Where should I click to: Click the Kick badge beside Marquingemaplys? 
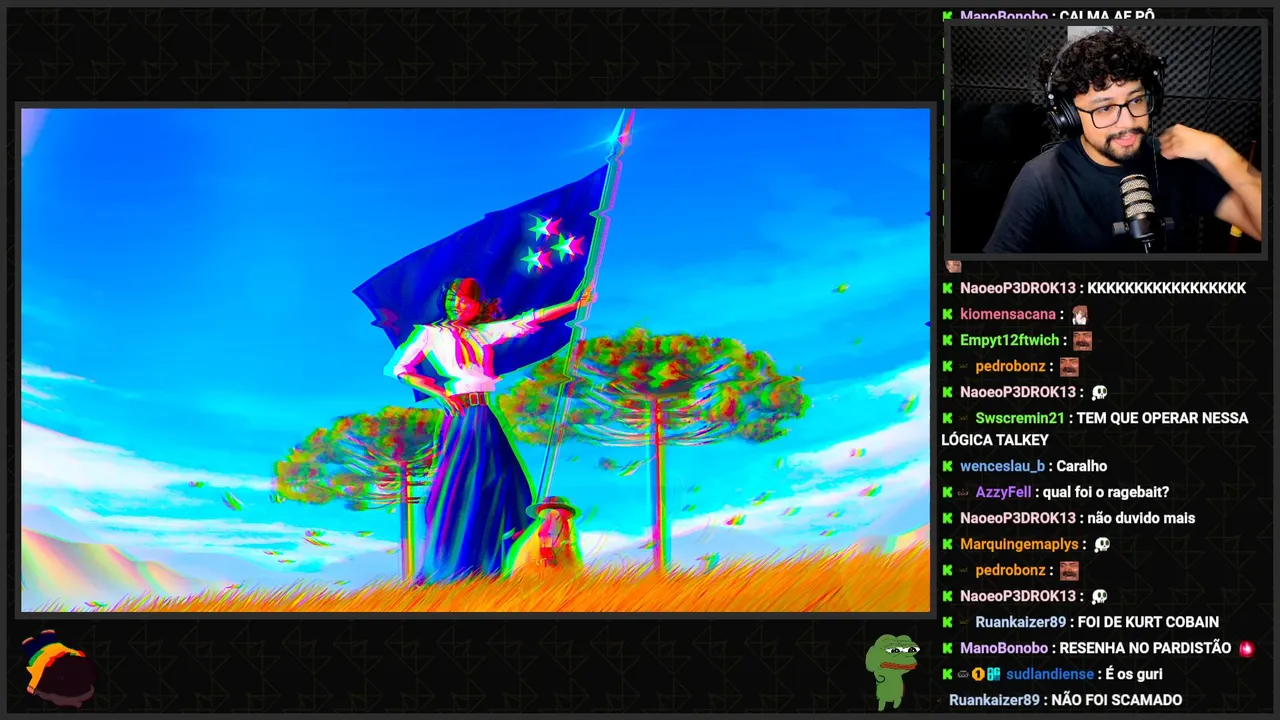[947, 544]
